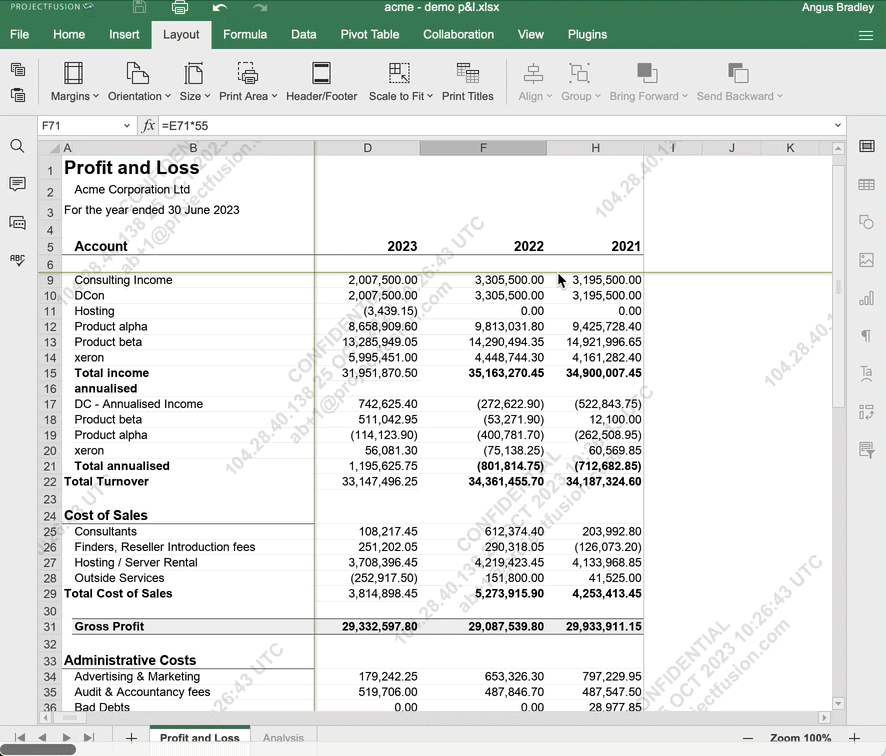Click the spell checking icon
Image resolution: width=886 pixels, height=756 pixels.
click(17, 259)
